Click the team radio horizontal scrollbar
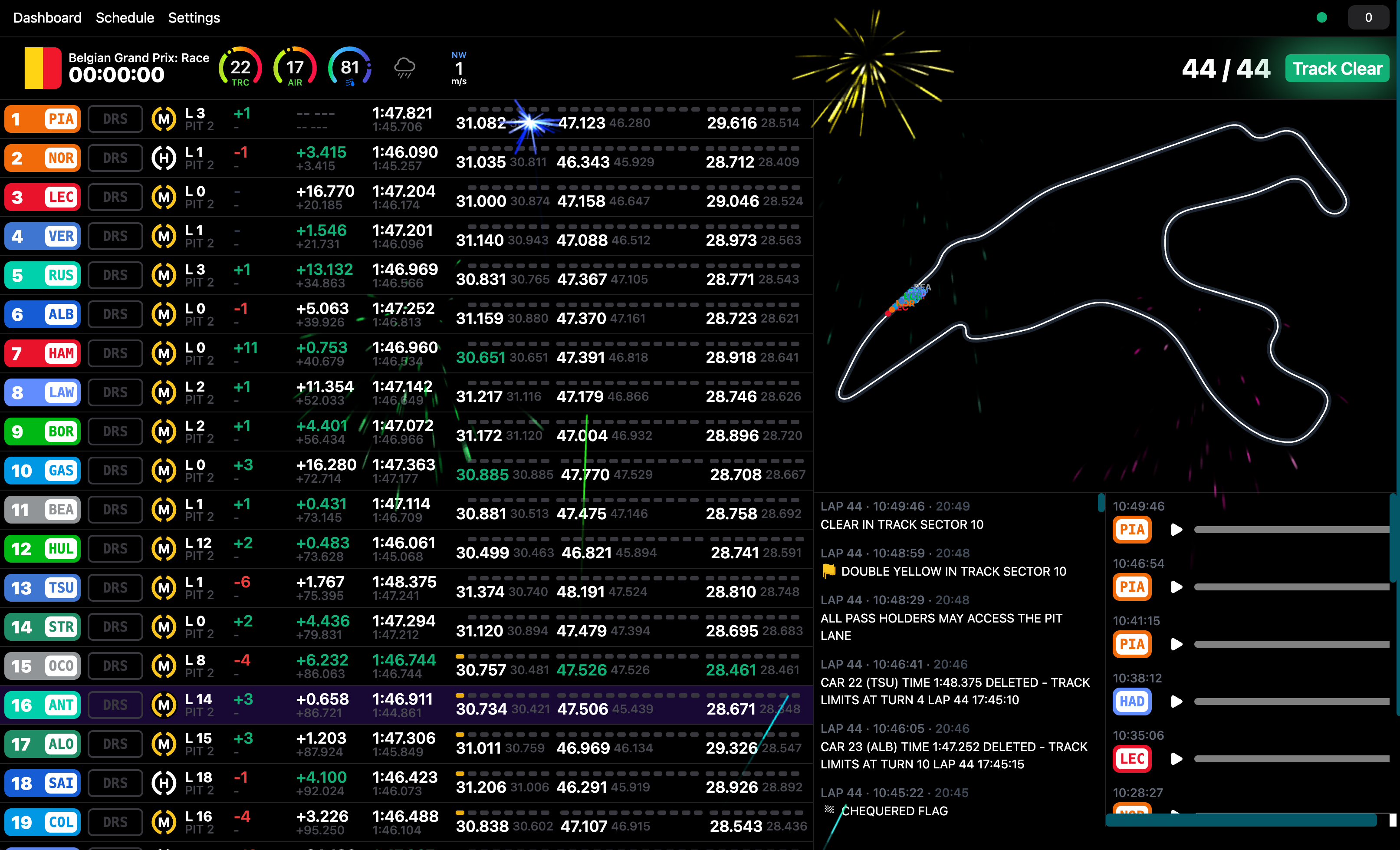This screenshot has height=850, width=1400. [1242, 820]
